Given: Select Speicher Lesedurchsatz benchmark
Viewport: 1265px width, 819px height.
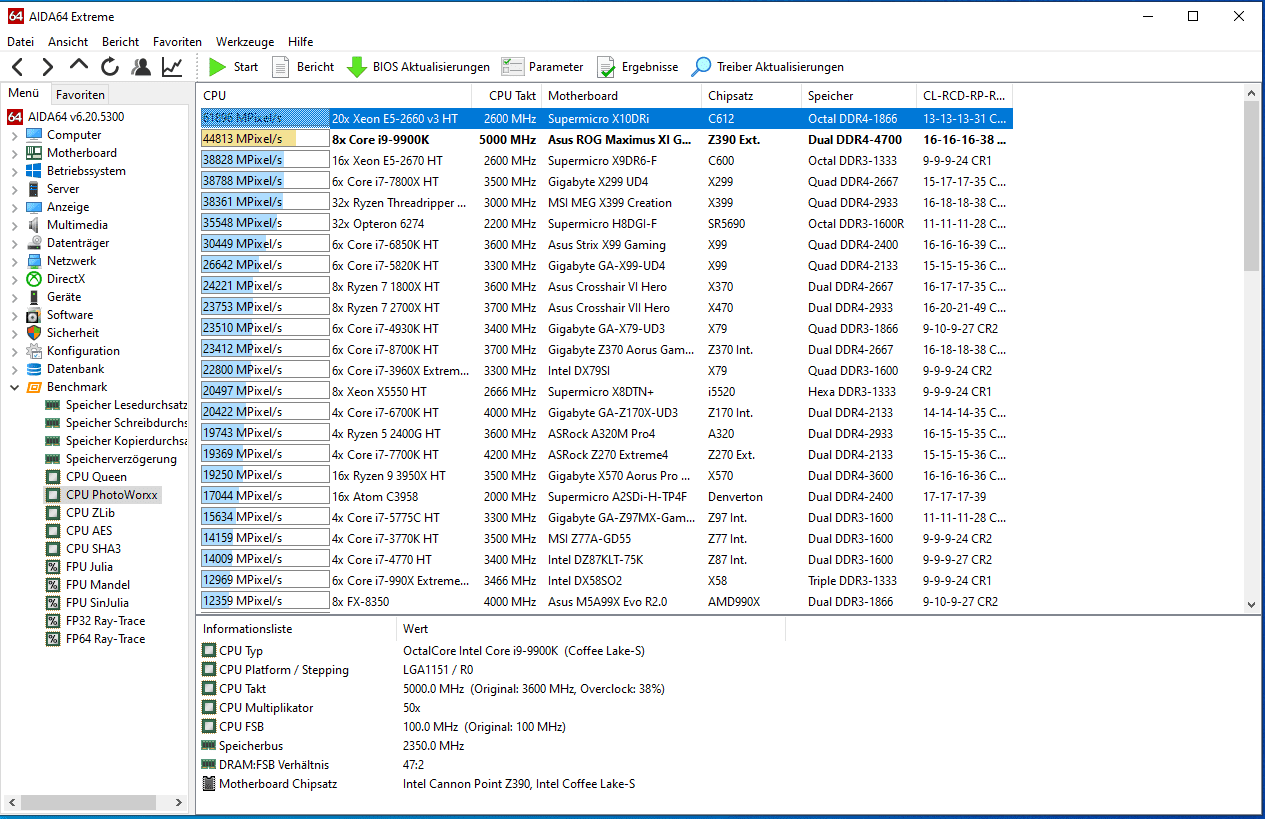Looking at the screenshot, I should (116, 405).
